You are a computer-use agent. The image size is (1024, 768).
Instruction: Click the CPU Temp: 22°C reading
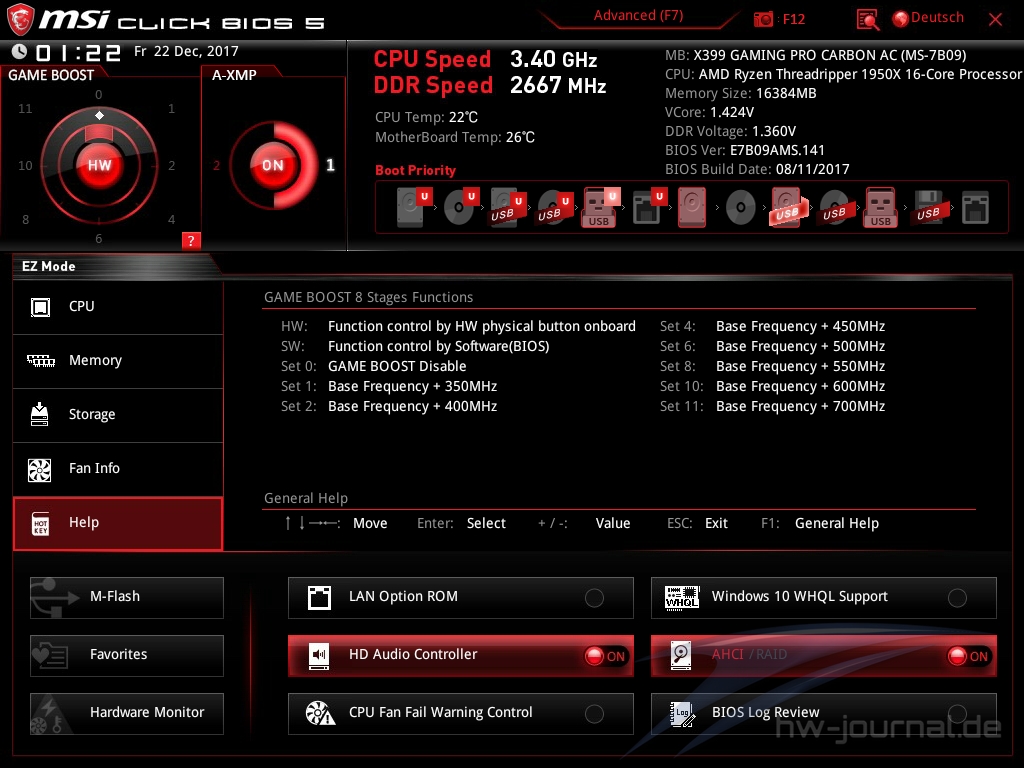click(x=426, y=118)
